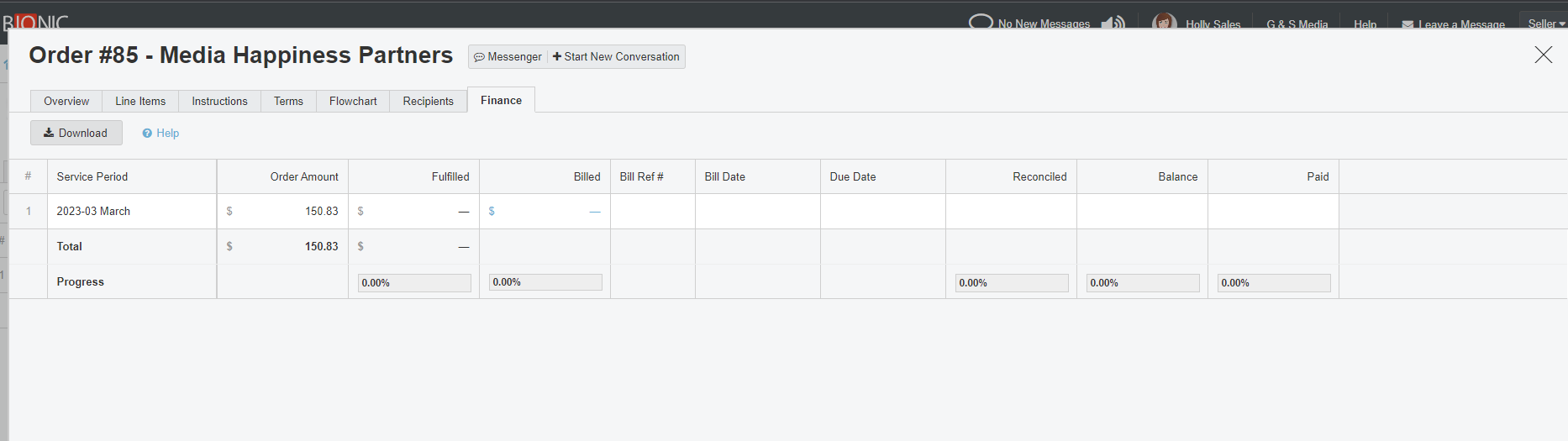The width and height of the screenshot is (1568, 441).
Task: Open the Recipients tab
Action: click(x=428, y=101)
